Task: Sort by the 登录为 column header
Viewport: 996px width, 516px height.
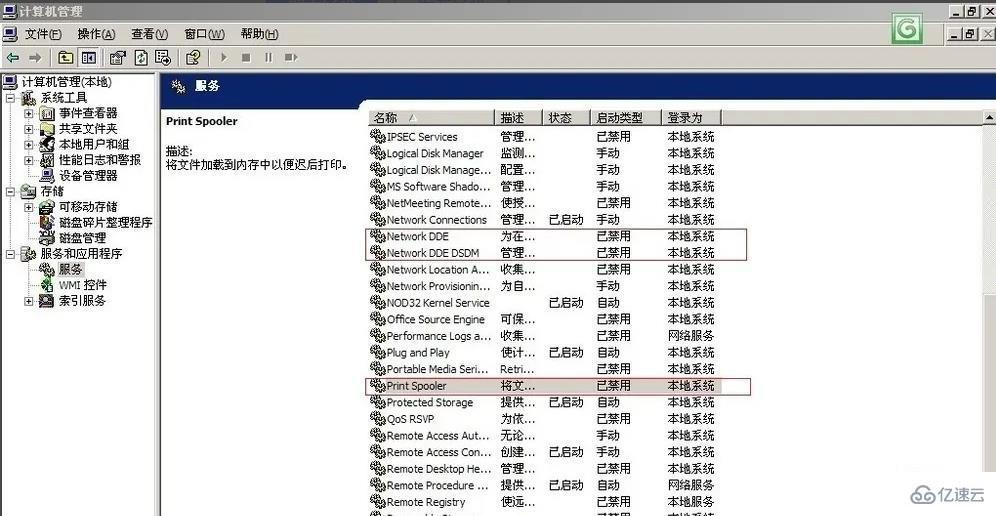Action: click(691, 118)
